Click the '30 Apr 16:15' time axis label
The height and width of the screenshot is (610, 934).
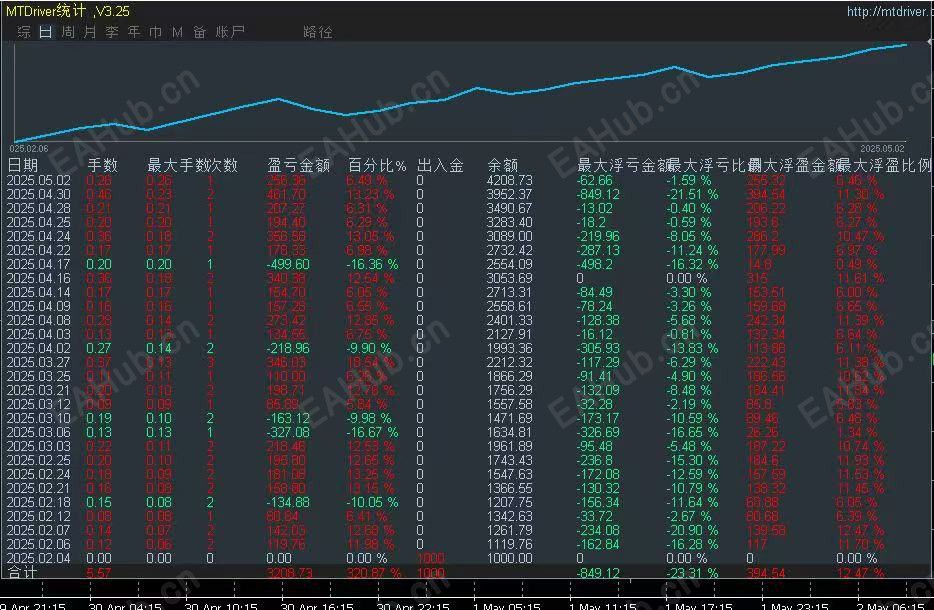tap(317, 606)
